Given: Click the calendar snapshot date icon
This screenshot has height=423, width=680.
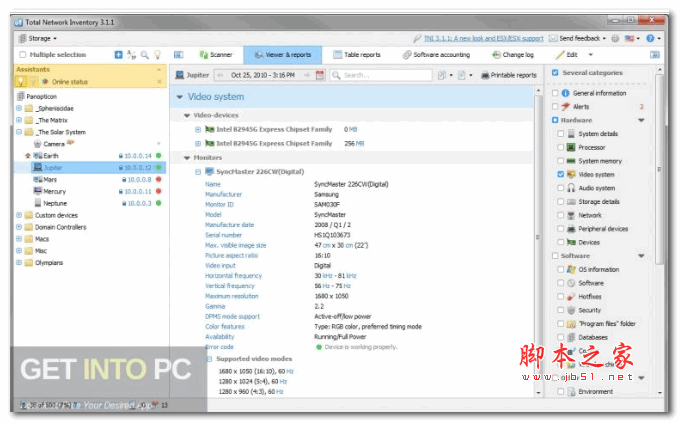Looking at the screenshot, I should (x=320, y=75).
